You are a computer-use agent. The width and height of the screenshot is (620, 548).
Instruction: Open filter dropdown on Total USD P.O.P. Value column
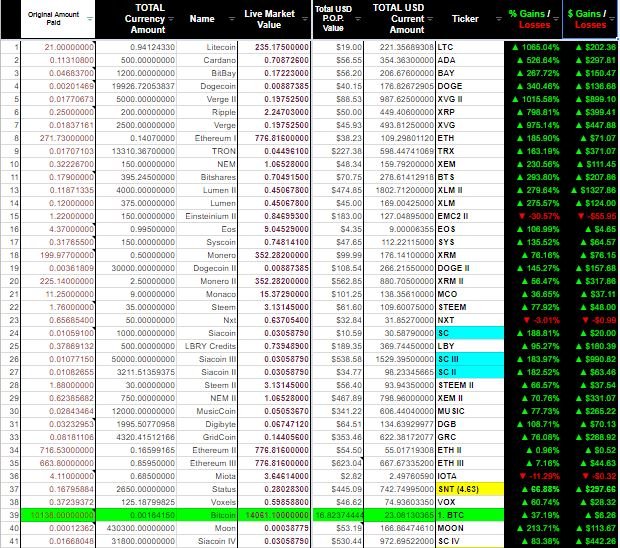[358, 19]
